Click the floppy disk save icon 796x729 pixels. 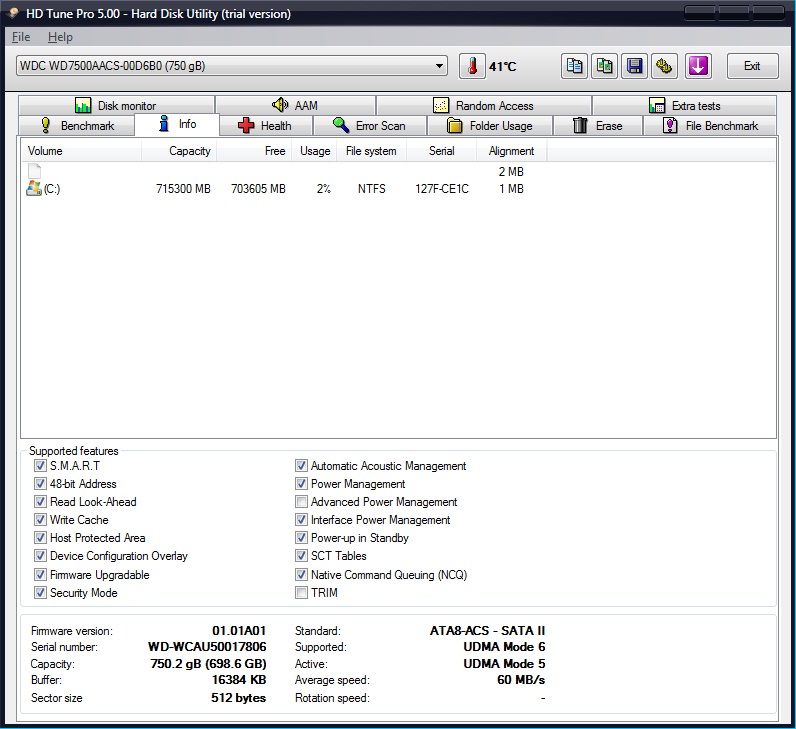[634, 66]
